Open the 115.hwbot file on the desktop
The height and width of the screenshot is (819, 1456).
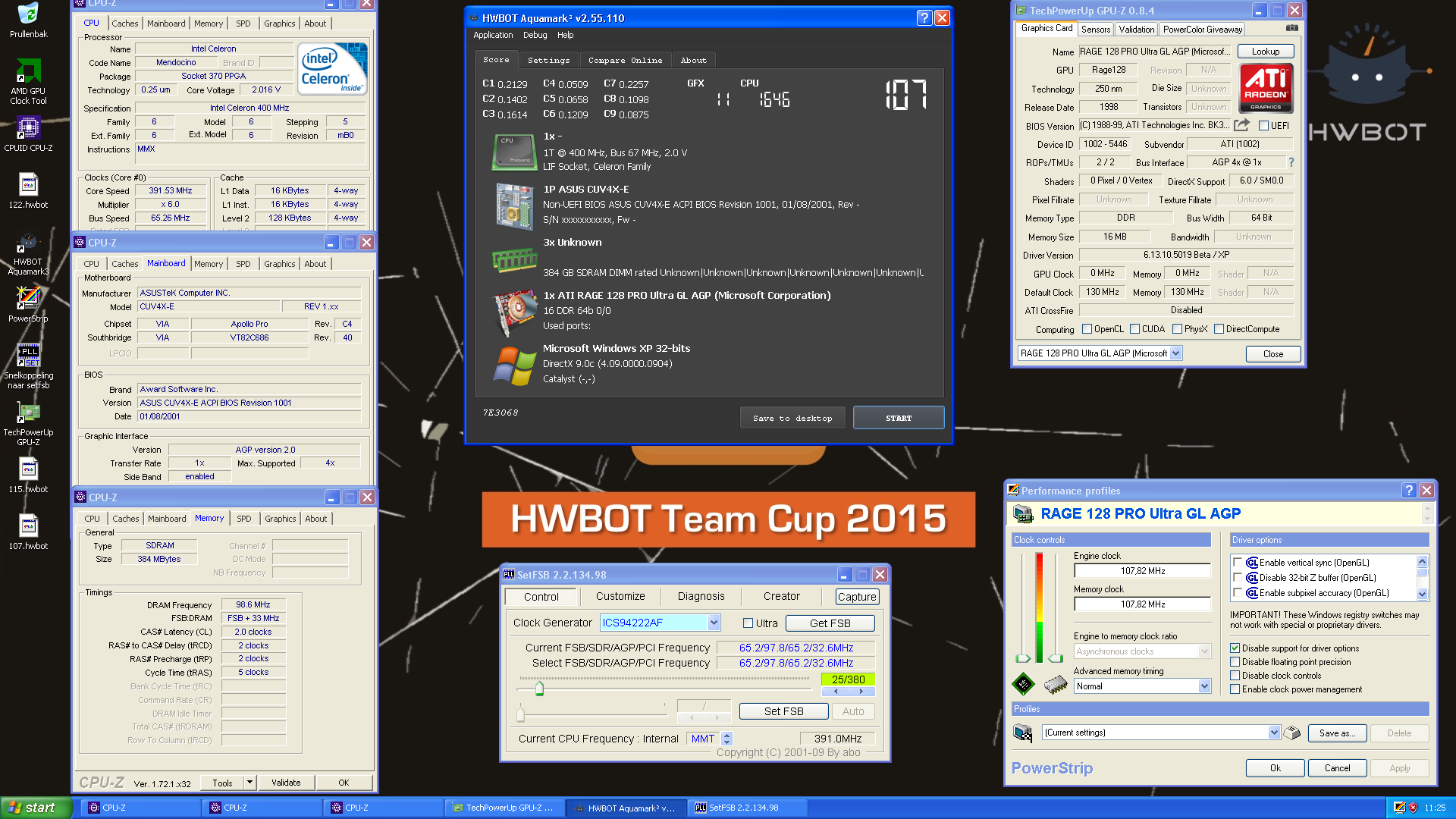(28, 475)
